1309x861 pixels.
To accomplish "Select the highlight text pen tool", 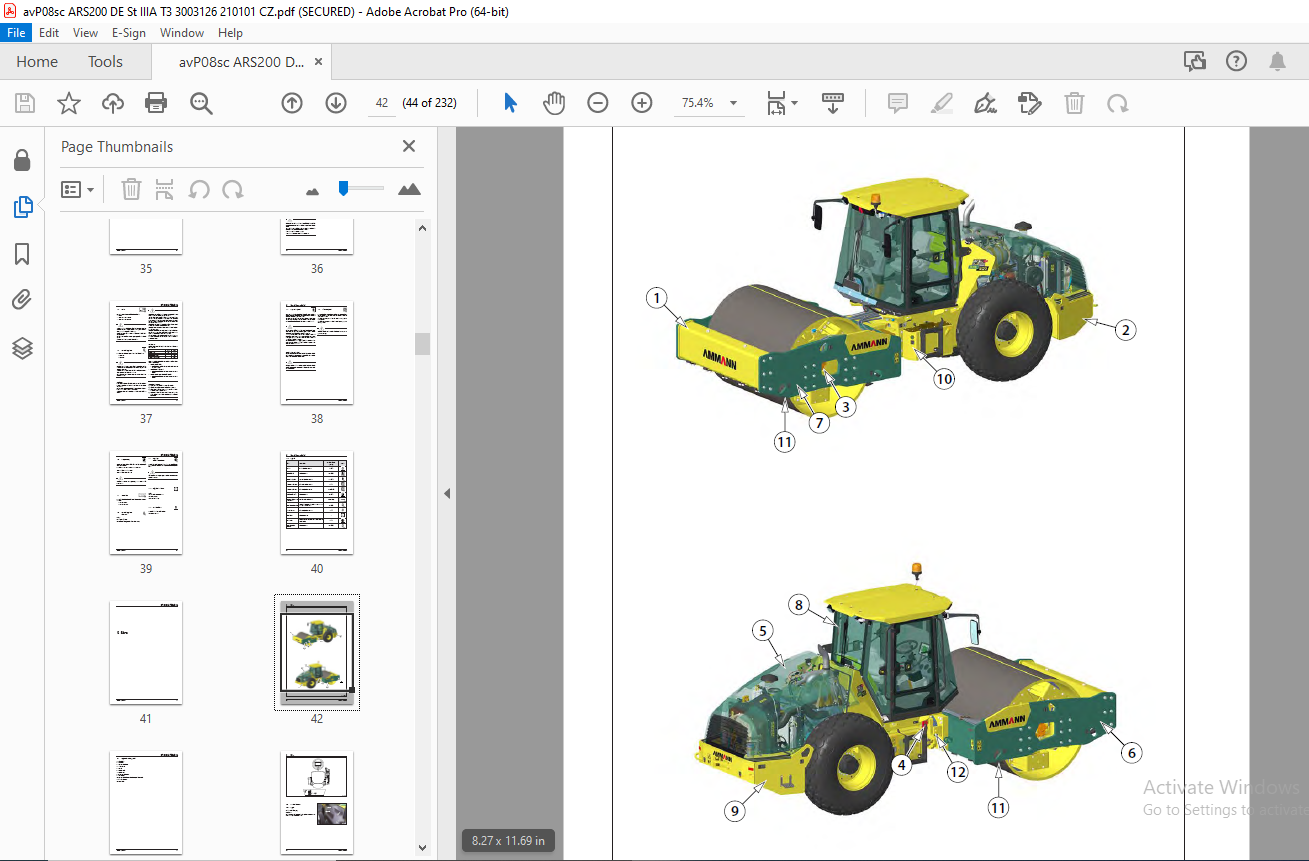I will [x=941, y=103].
